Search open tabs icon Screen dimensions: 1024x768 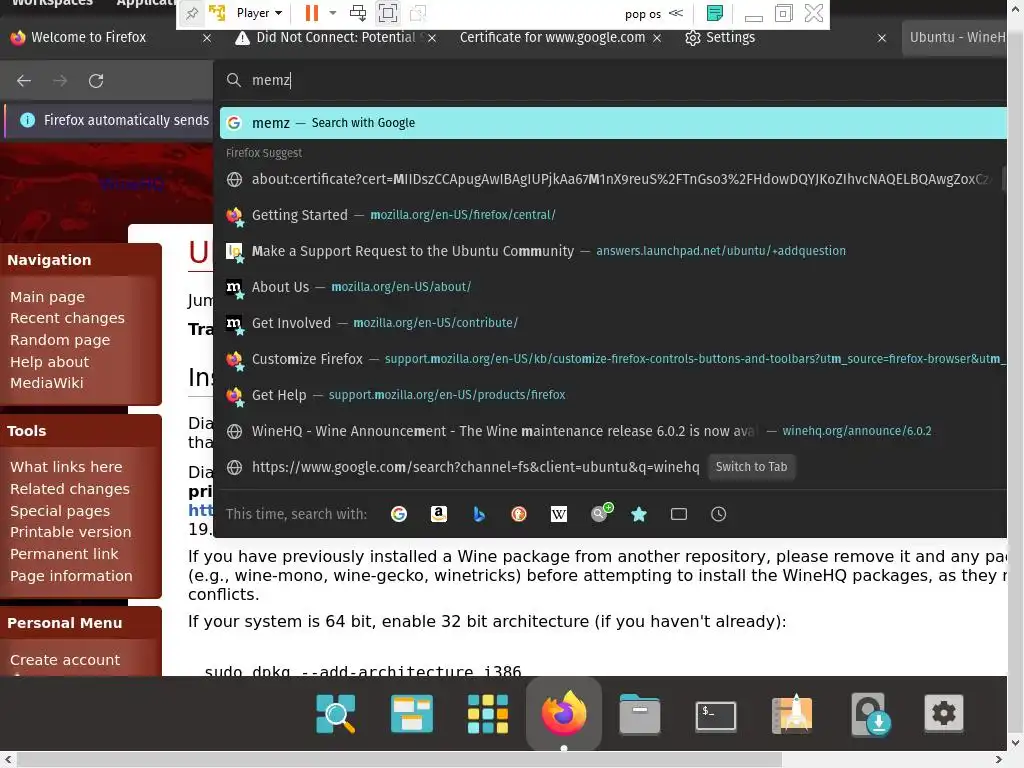click(679, 514)
